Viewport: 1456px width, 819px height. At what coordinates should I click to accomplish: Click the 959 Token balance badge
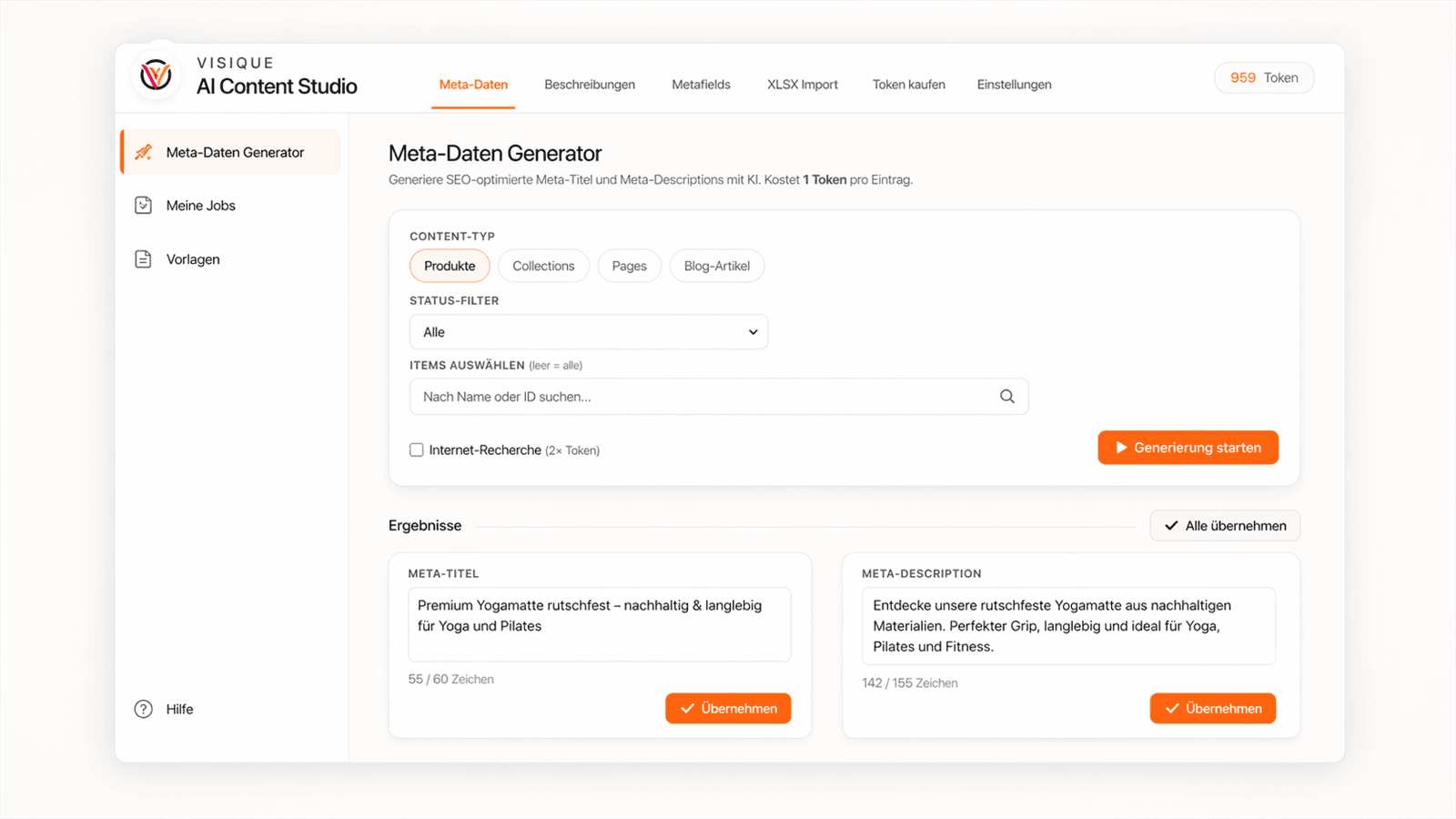click(x=1264, y=78)
